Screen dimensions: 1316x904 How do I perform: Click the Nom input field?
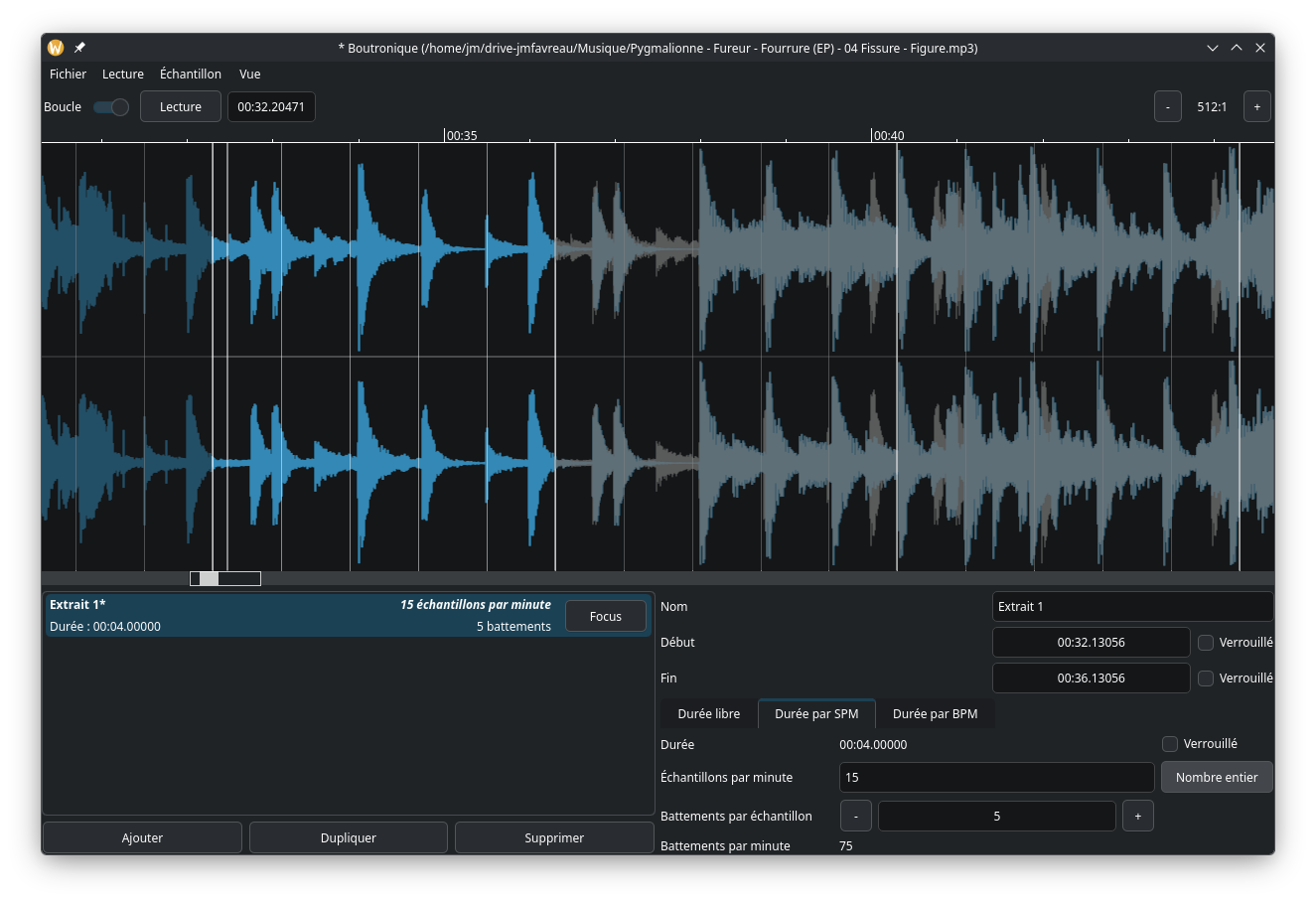(1131, 607)
